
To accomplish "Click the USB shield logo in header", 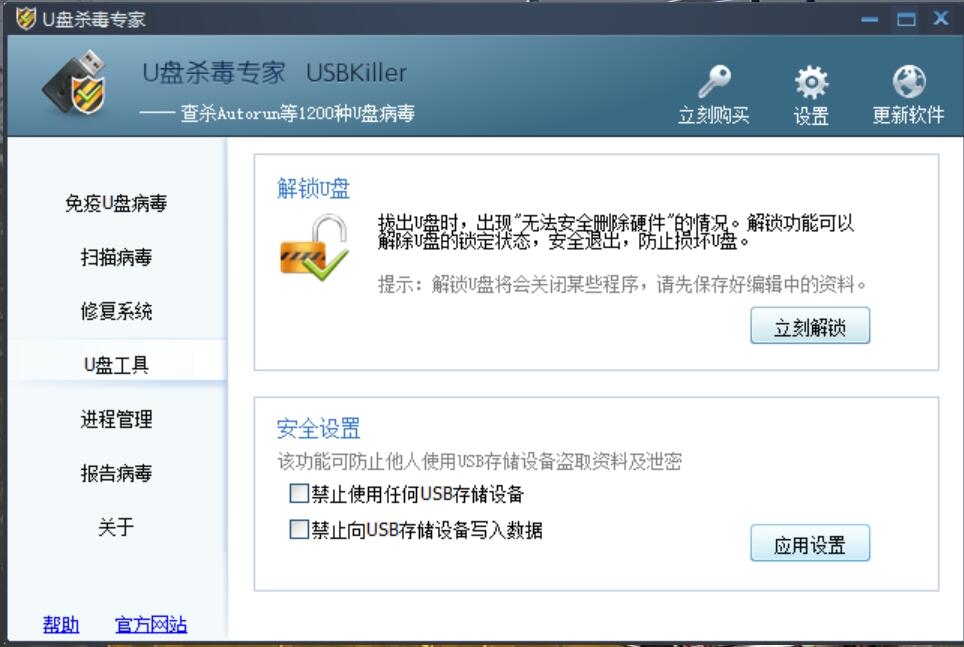I will (x=76, y=82).
